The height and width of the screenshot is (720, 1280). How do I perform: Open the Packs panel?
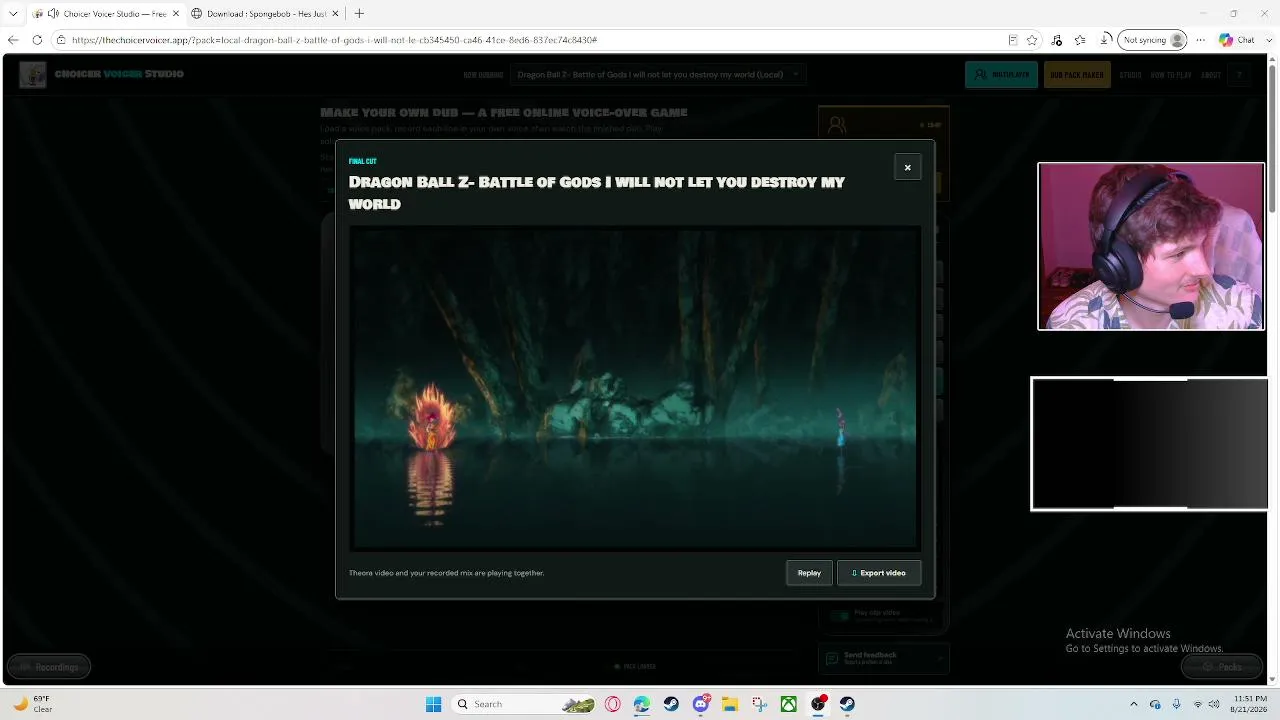[x=1222, y=667]
